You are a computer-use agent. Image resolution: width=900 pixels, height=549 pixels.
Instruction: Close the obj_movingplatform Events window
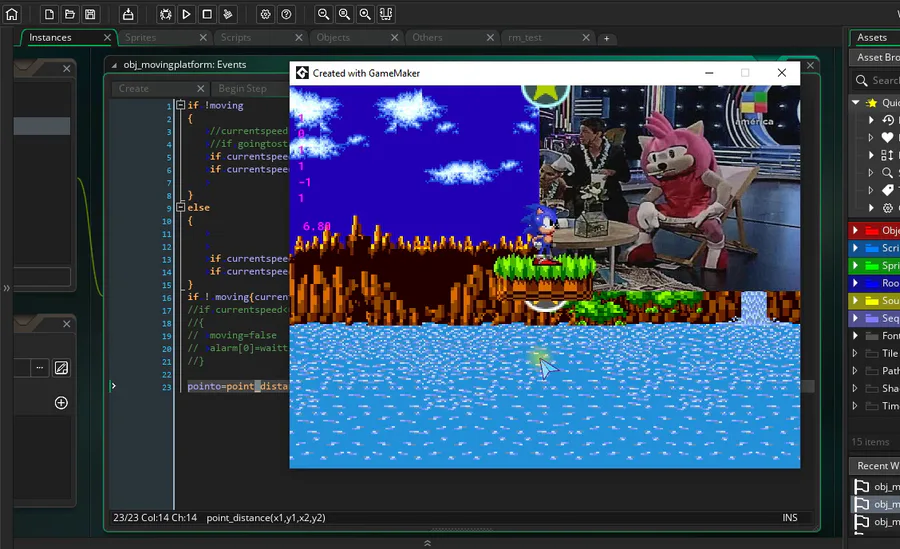coord(810,65)
